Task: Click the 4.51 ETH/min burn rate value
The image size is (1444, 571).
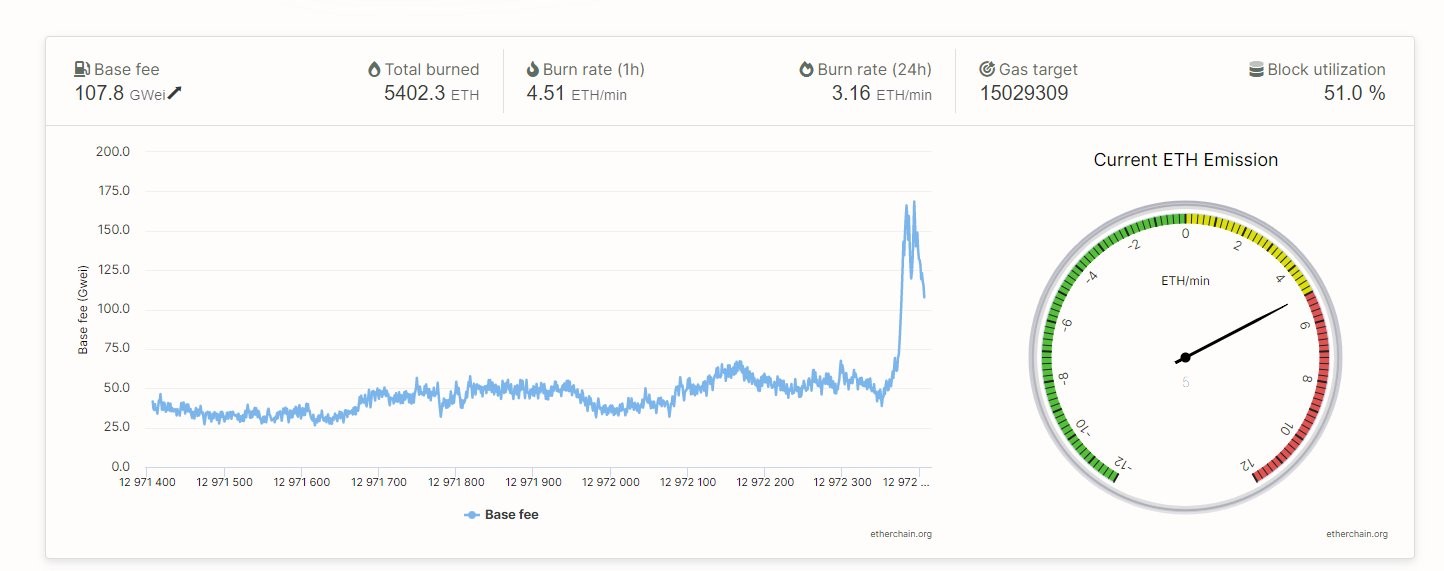Action: pyautogui.click(x=577, y=94)
